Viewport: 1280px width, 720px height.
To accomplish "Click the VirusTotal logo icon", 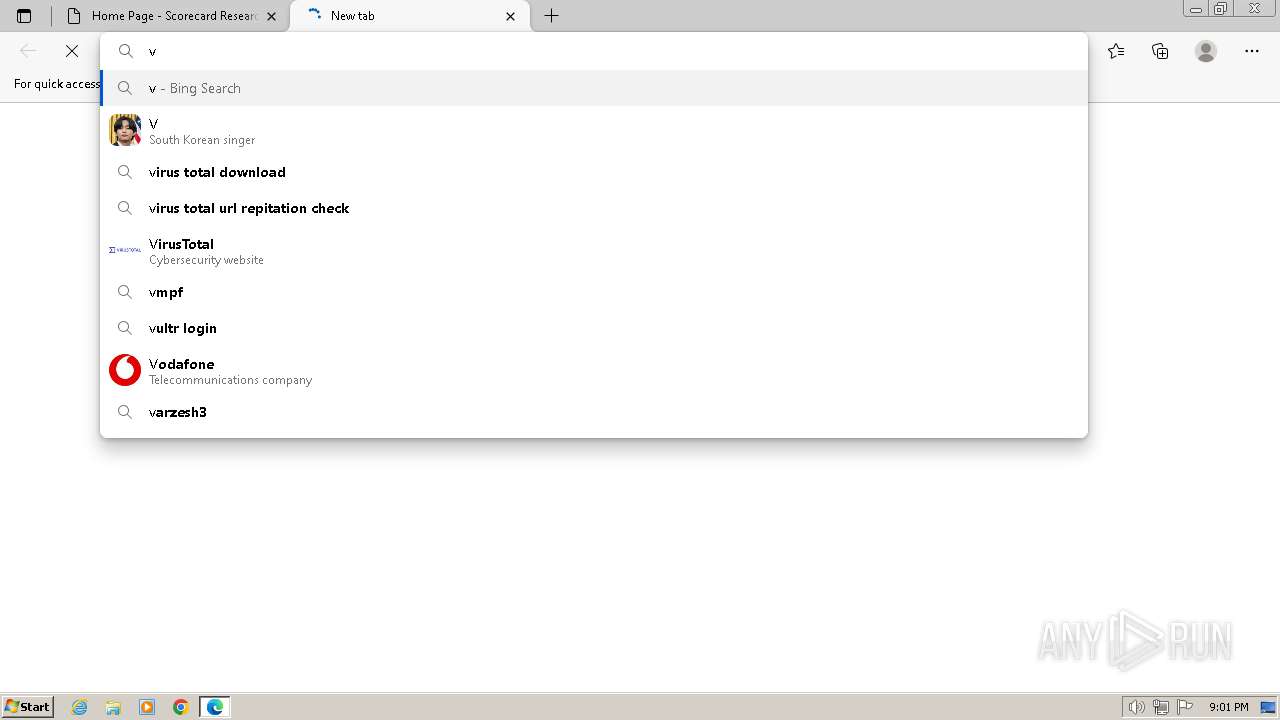I will pos(125,250).
